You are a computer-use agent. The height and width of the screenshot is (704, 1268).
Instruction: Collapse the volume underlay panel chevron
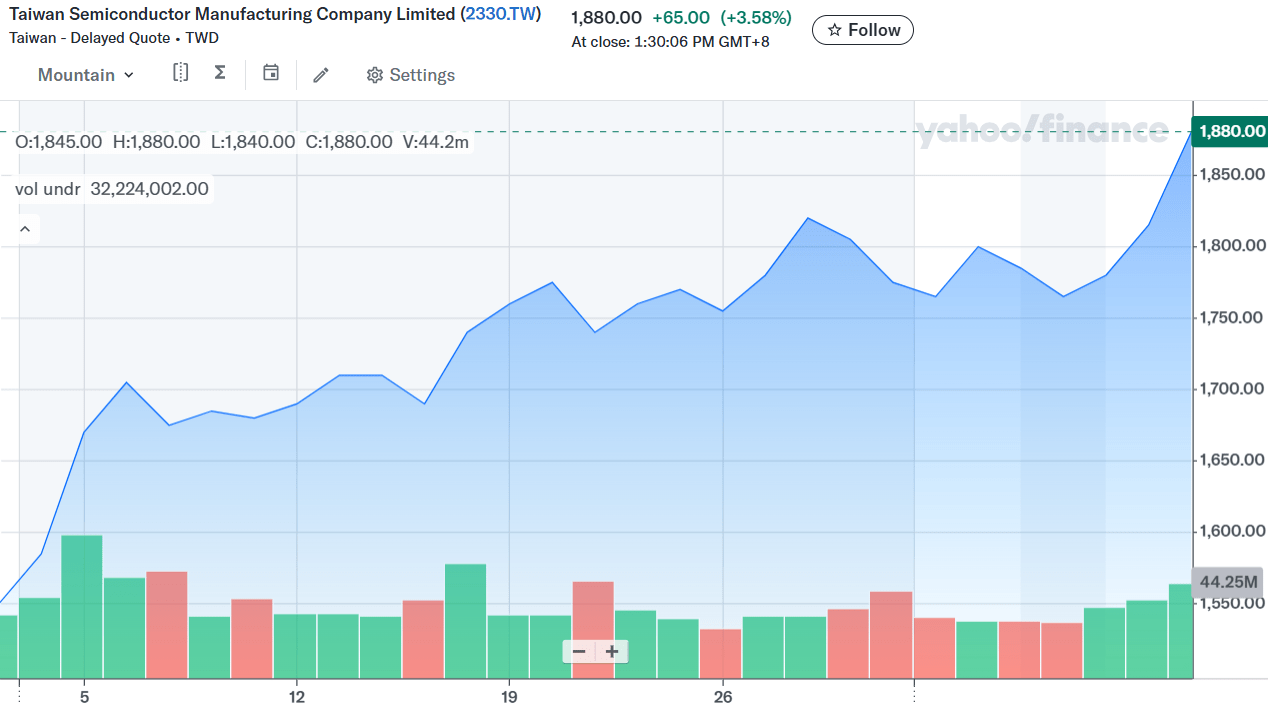pos(25,229)
